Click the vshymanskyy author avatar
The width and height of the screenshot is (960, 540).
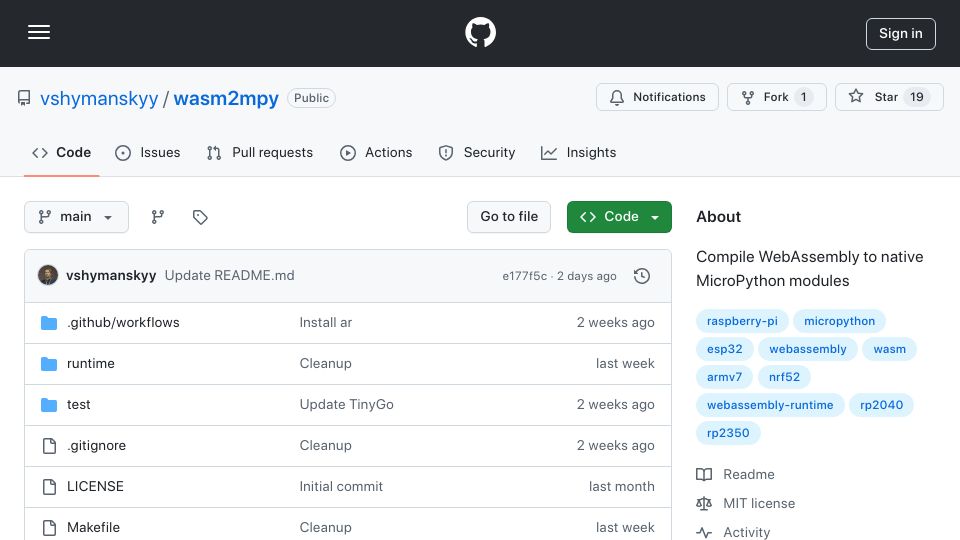point(48,276)
